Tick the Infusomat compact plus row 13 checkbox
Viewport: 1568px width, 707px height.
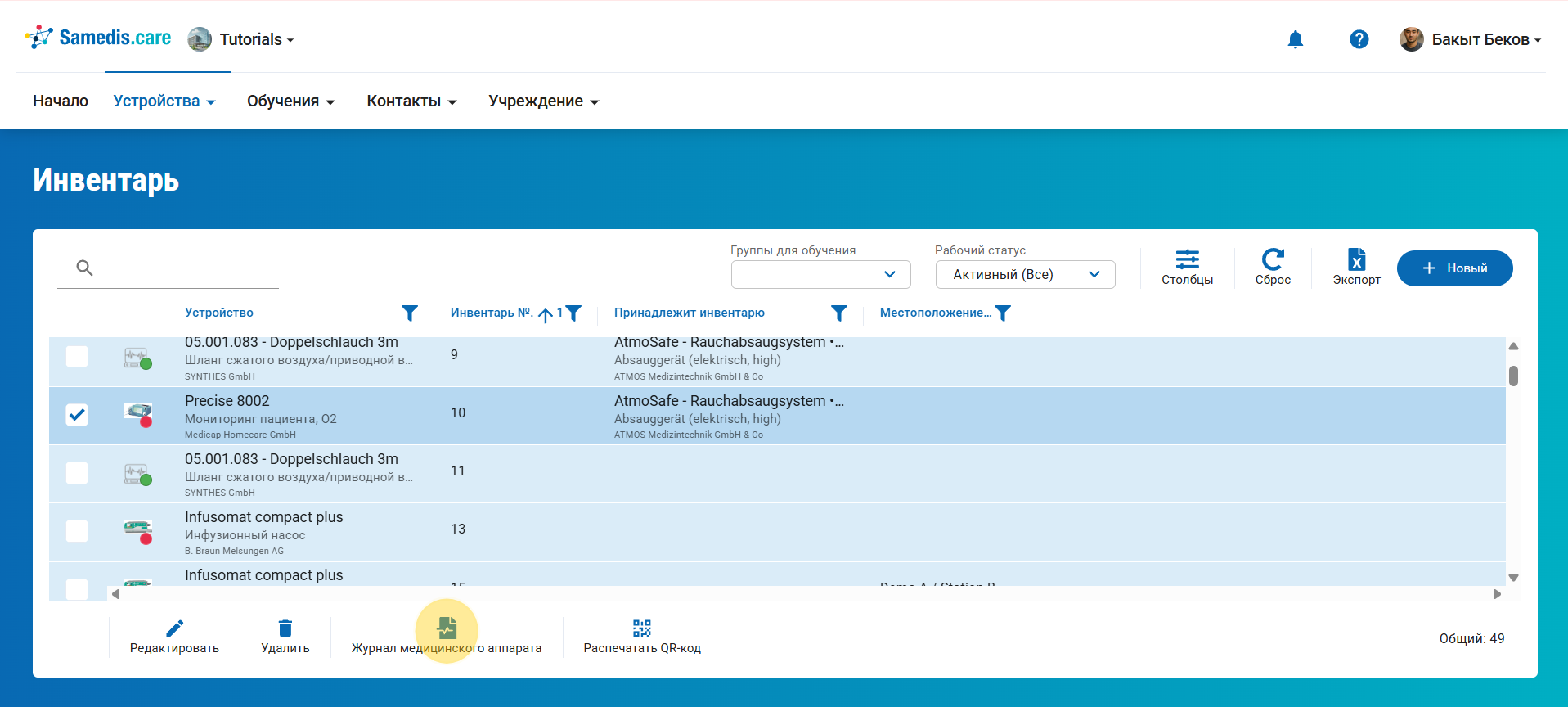77,531
